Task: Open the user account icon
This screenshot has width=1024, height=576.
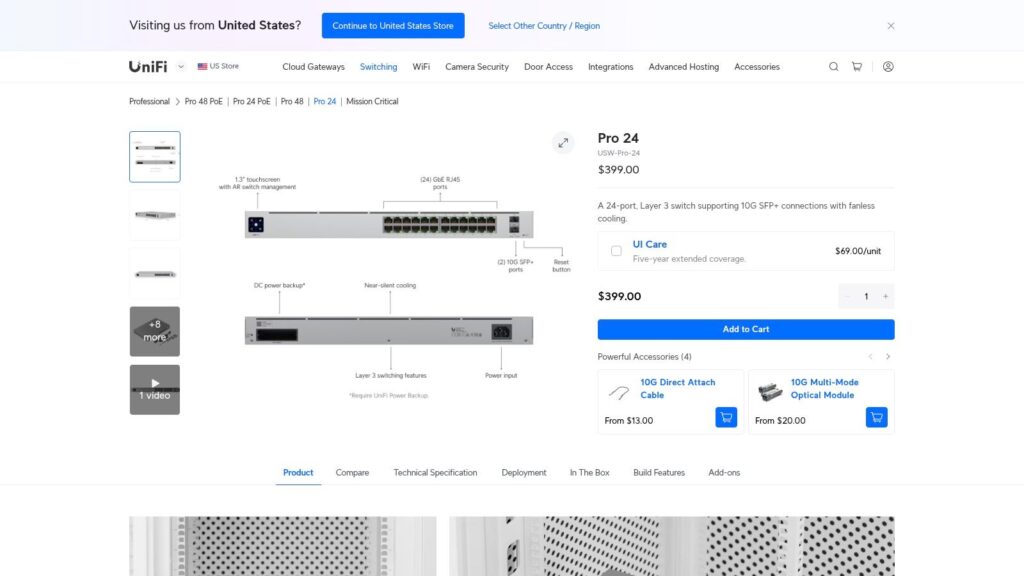Action: pos(888,67)
